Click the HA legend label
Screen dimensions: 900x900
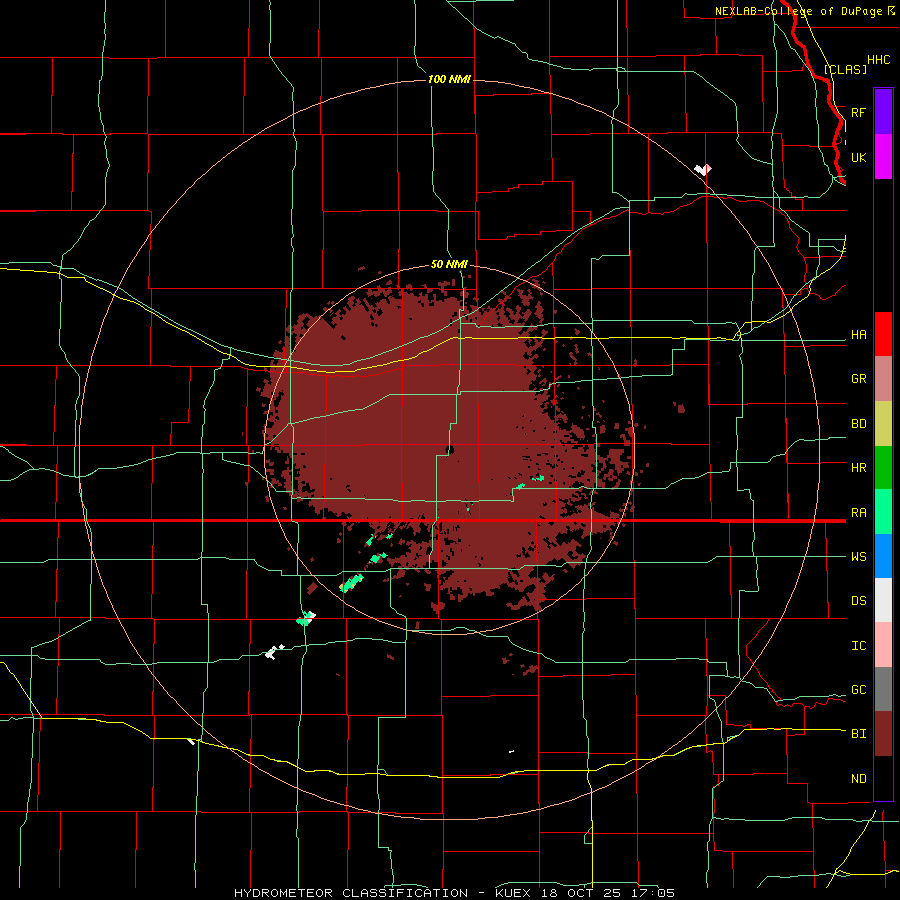click(x=858, y=335)
